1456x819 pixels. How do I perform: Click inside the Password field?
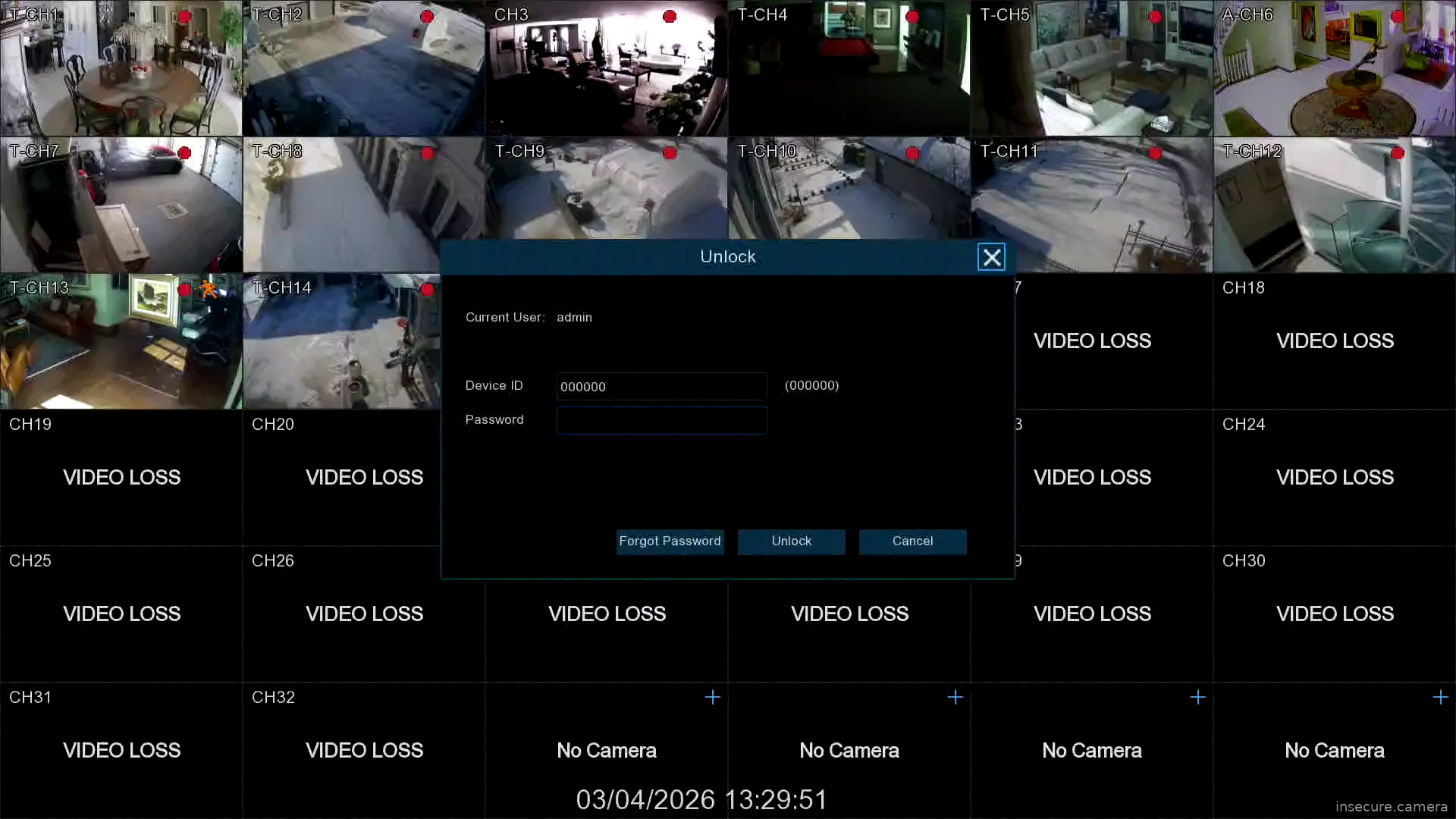(661, 420)
